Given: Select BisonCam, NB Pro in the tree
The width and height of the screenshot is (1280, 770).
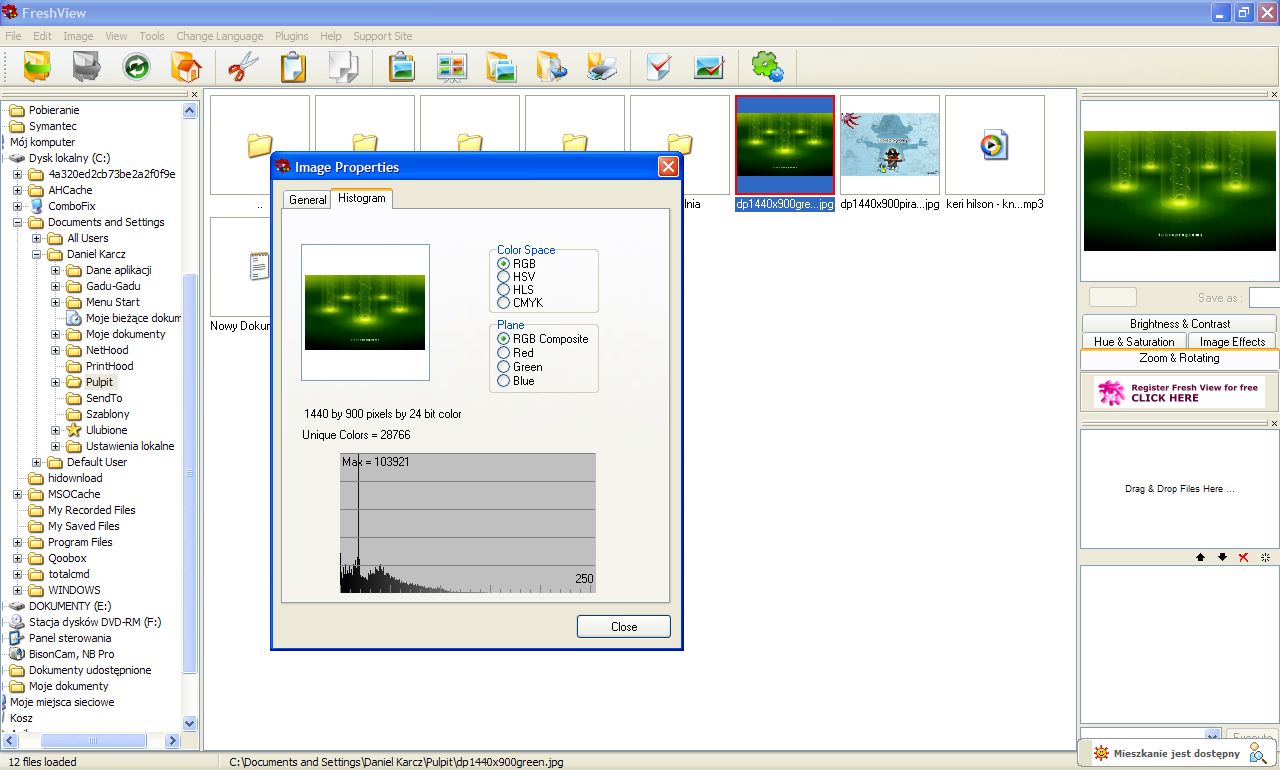Looking at the screenshot, I should (71, 654).
